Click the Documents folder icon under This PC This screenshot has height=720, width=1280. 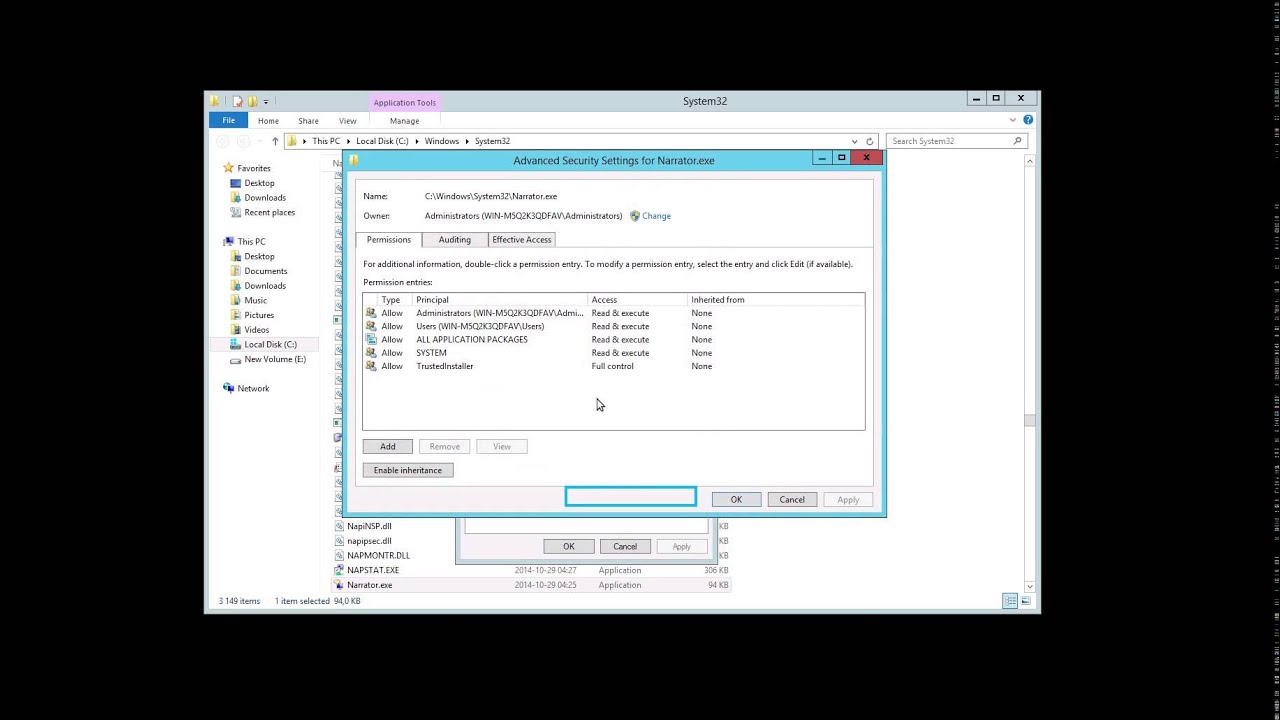[236, 271]
